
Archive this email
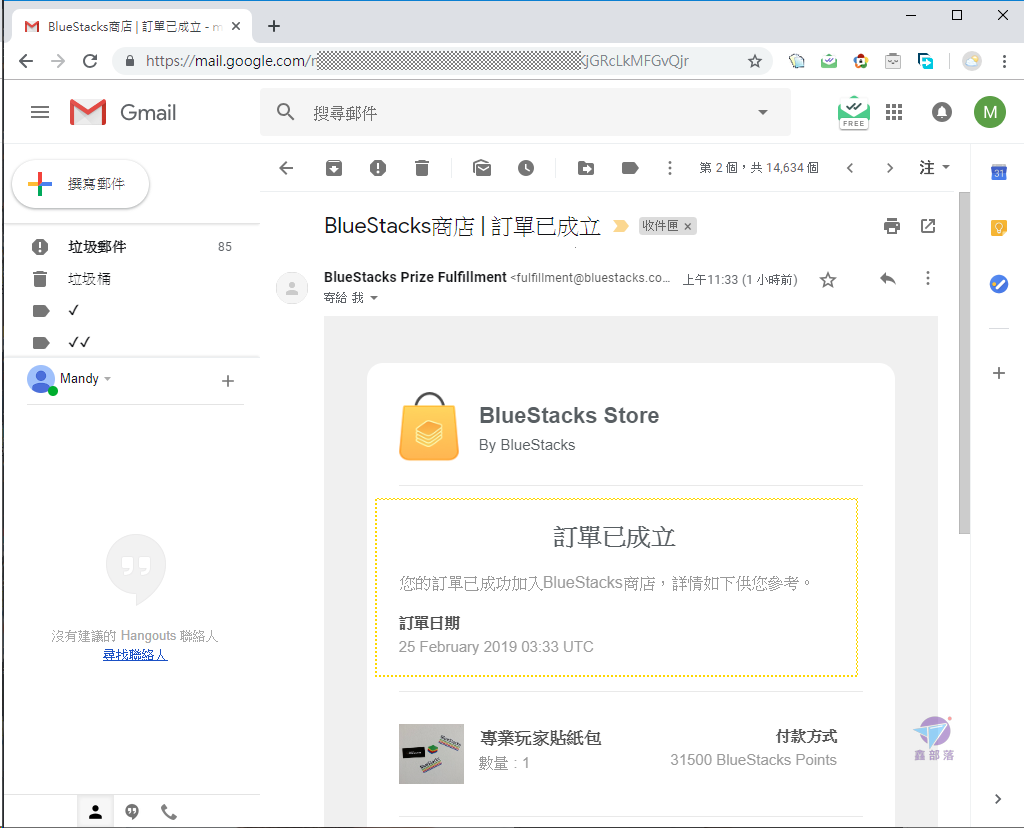[334, 168]
